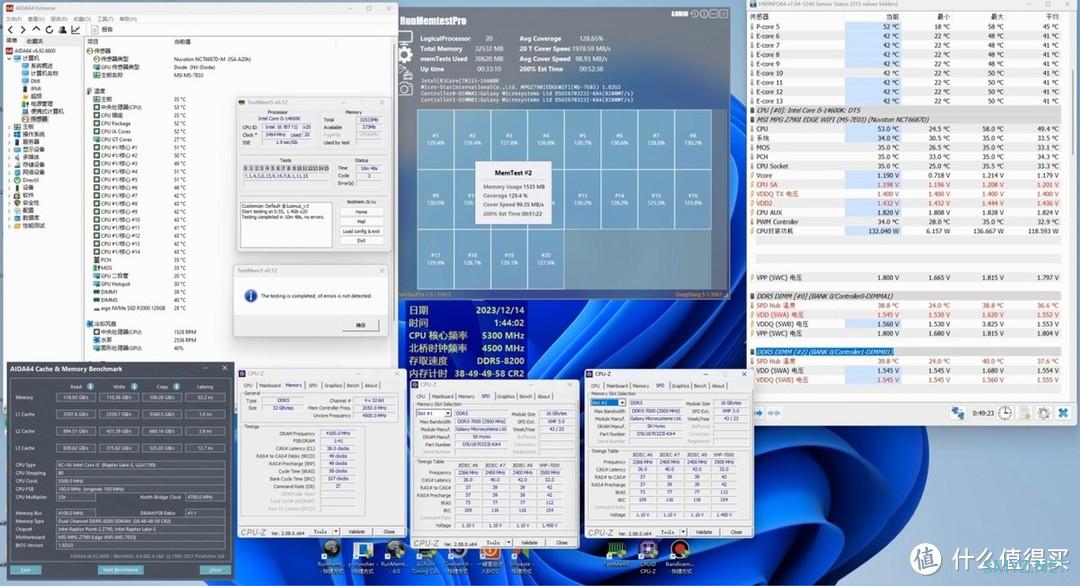1080x586 pixels.
Task: Open the 工具(T) menu in AIDA64
Action: click(x=105, y=19)
